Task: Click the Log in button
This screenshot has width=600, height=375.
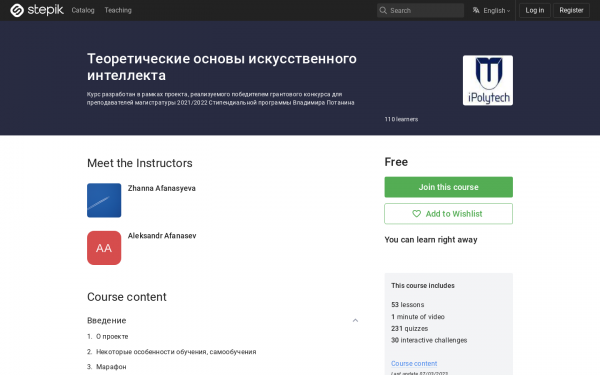Action: tap(535, 10)
